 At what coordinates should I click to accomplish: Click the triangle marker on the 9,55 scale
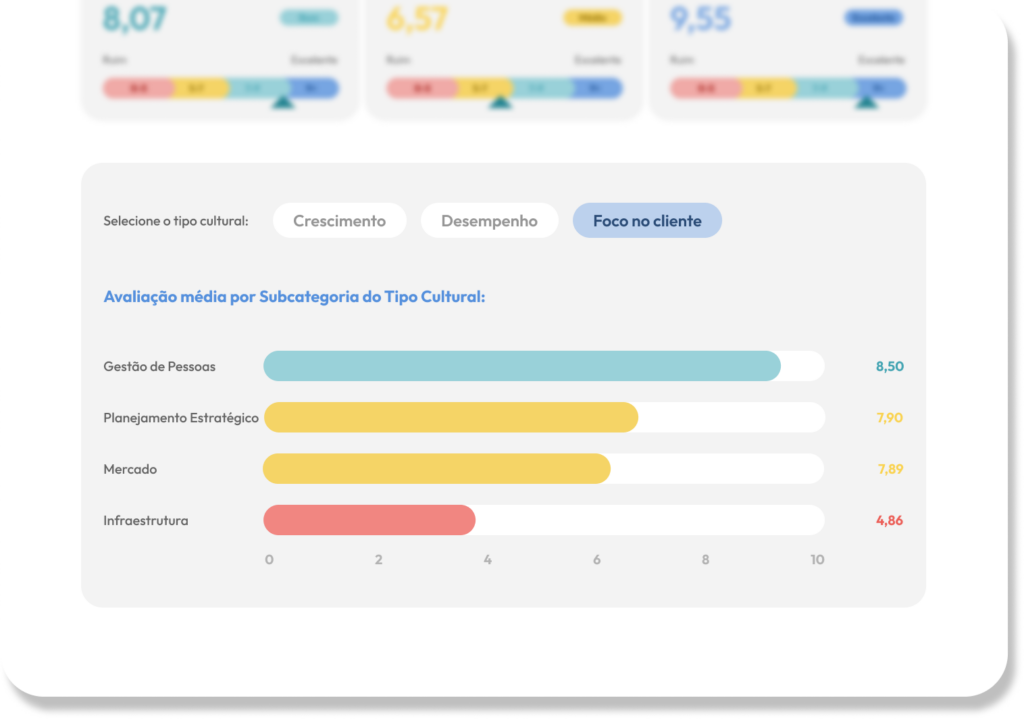tap(866, 100)
